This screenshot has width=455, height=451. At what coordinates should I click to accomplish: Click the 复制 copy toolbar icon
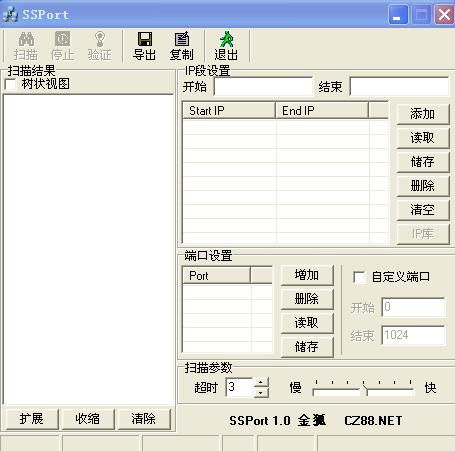tap(182, 39)
